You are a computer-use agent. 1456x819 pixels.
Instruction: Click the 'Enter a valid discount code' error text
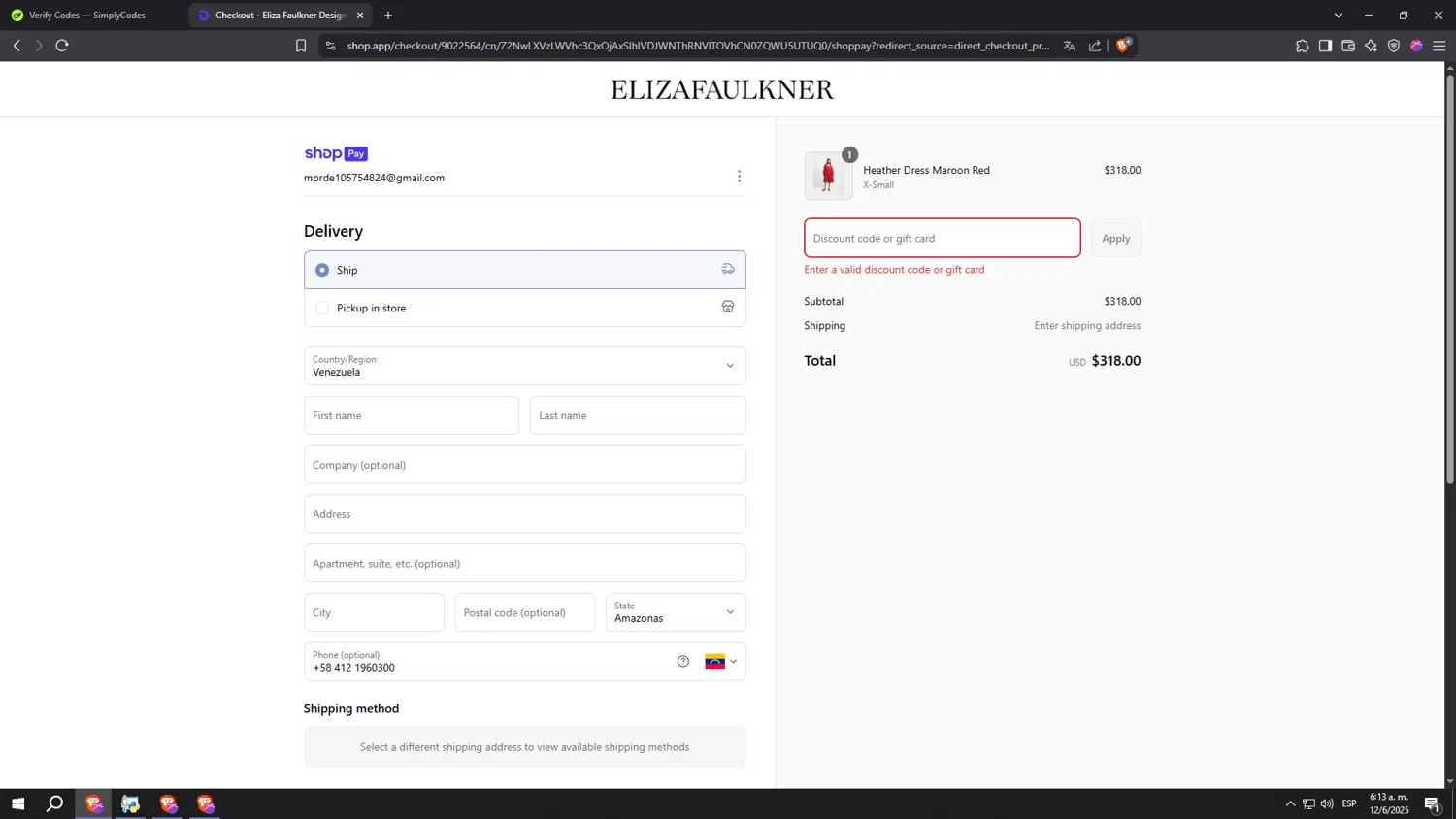(x=894, y=270)
